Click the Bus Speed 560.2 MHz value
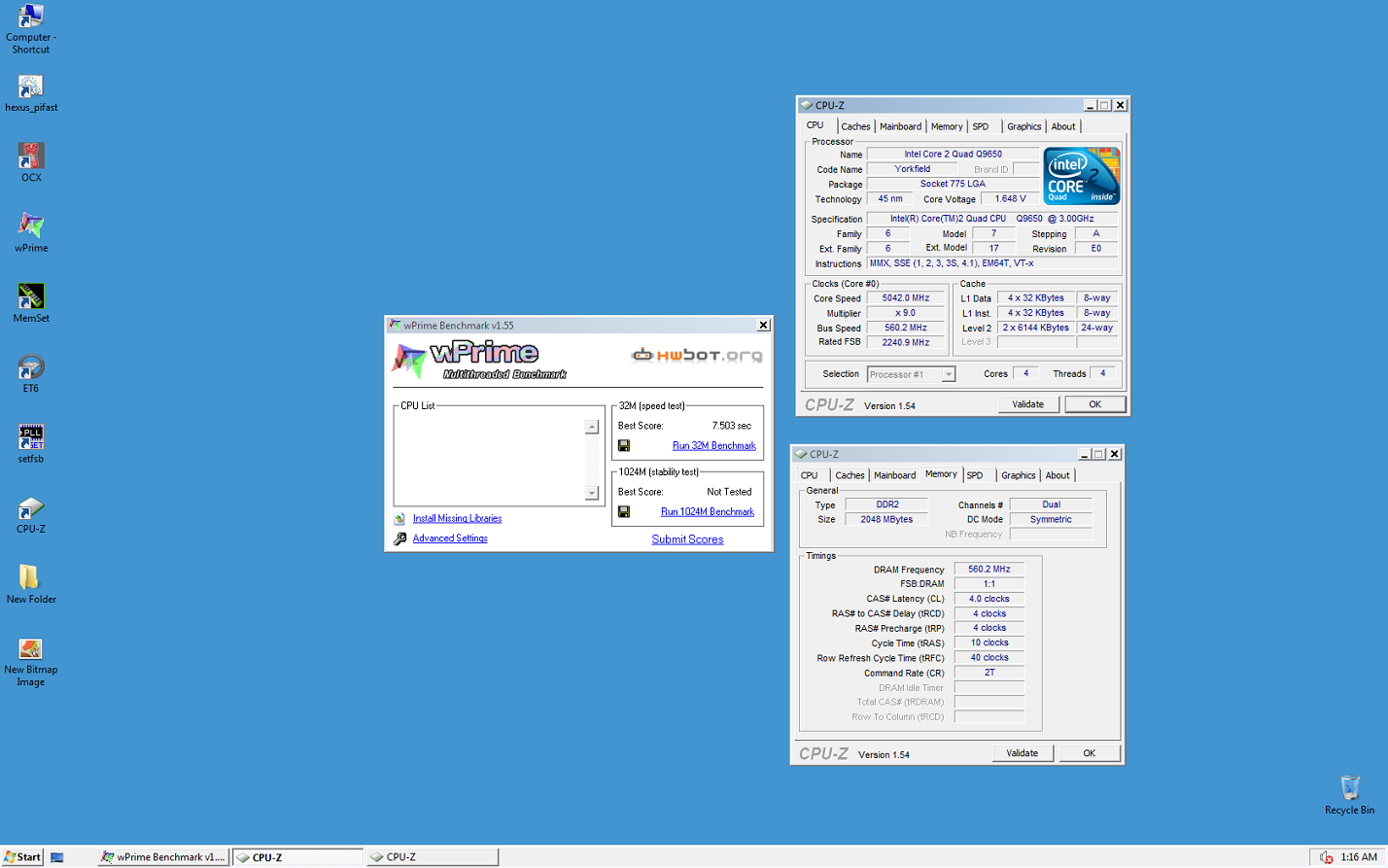Screen dimensions: 1388x868 [x=905, y=328]
